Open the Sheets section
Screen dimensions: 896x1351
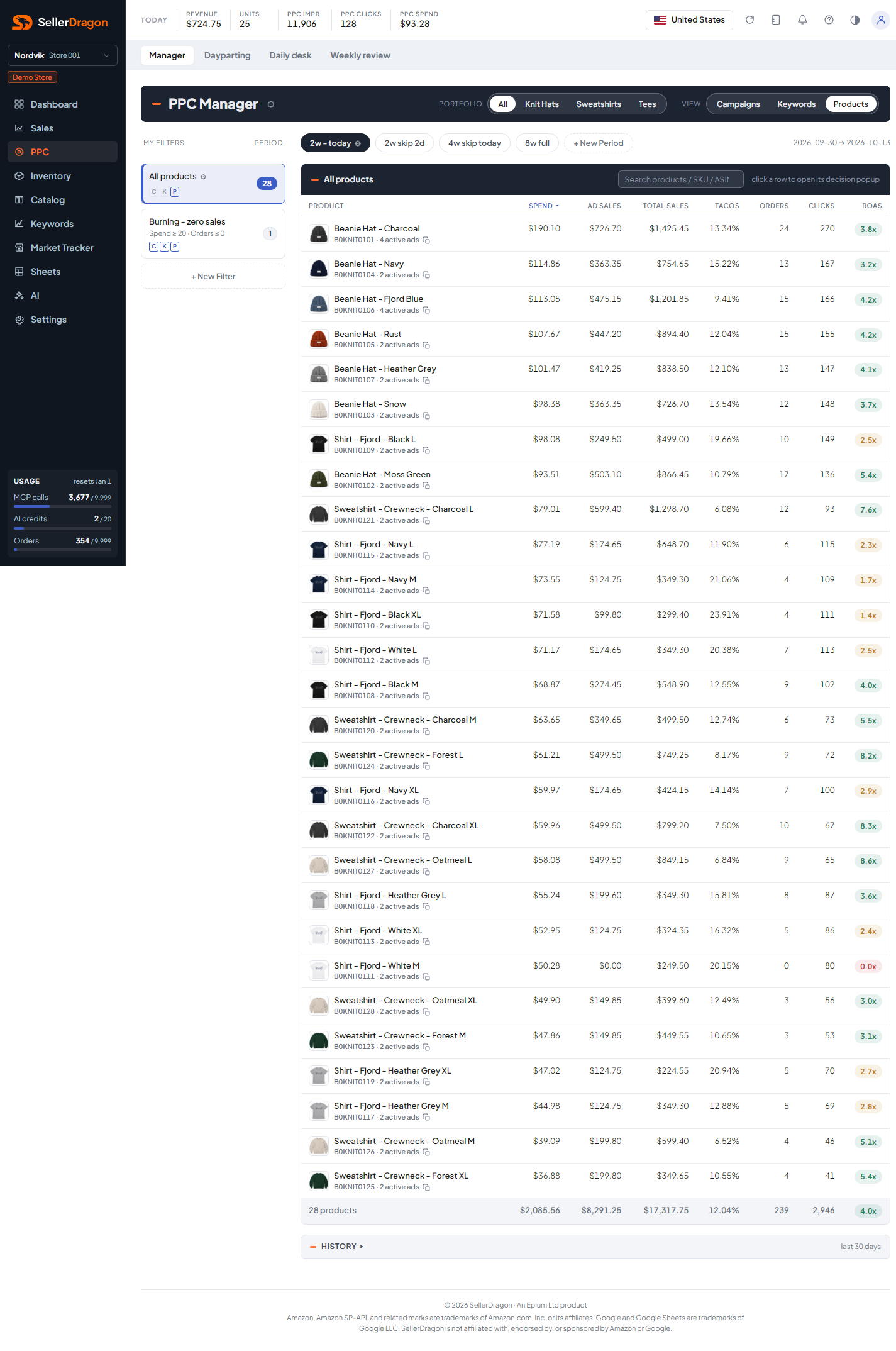[x=62, y=272]
